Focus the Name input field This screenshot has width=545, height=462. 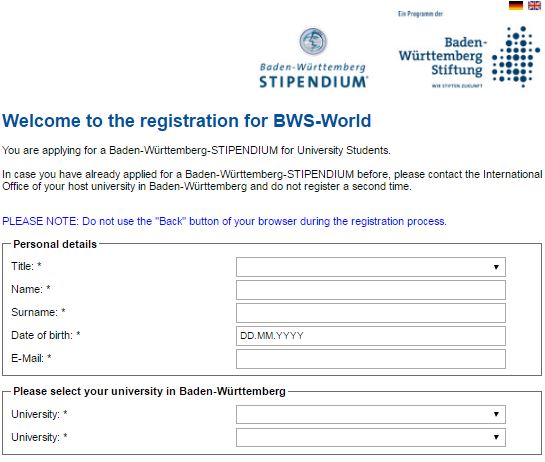click(x=371, y=290)
